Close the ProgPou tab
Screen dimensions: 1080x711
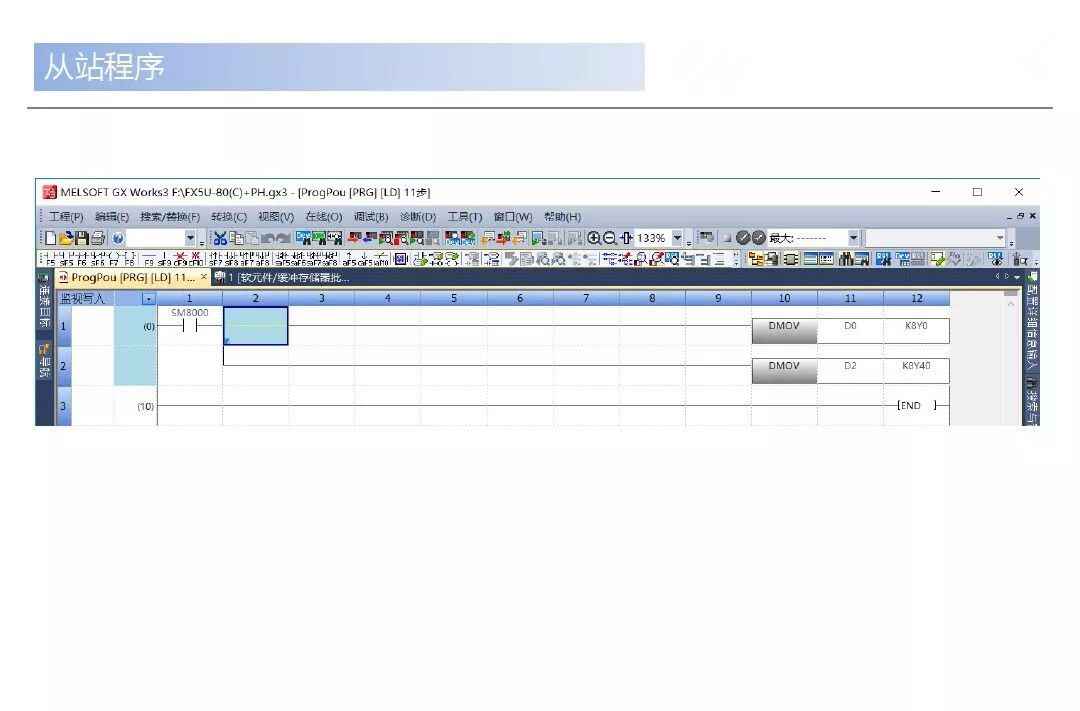pyautogui.click(x=204, y=276)
